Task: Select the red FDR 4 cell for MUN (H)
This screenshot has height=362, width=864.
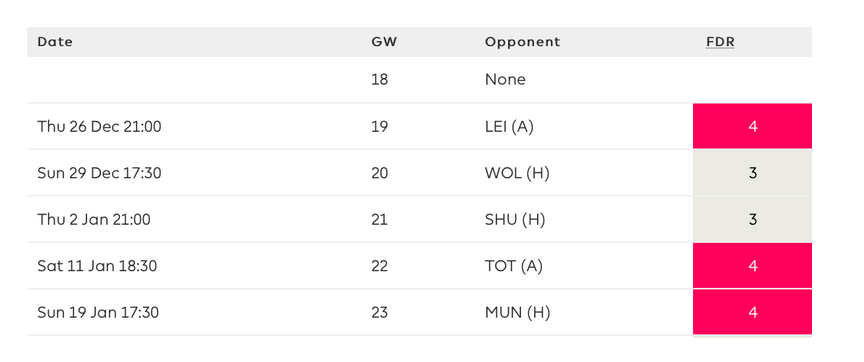Action: [x=752, y=312]
